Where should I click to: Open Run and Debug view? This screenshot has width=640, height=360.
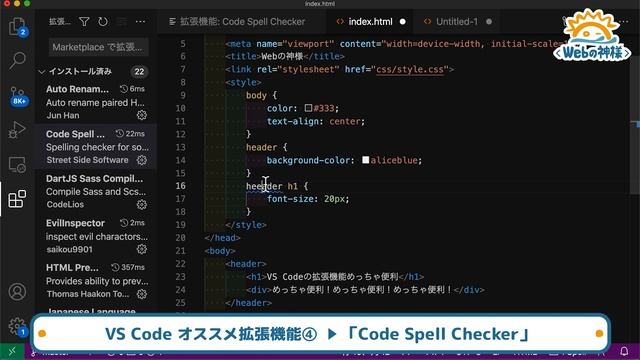pos(17,130)
